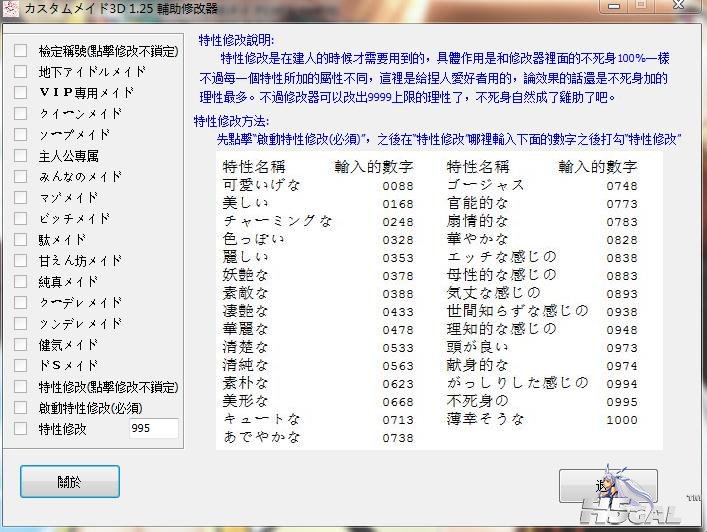Screen dimensions: 707x532
Task: Select the 清楚な trait name
Action: pos(245,347)
